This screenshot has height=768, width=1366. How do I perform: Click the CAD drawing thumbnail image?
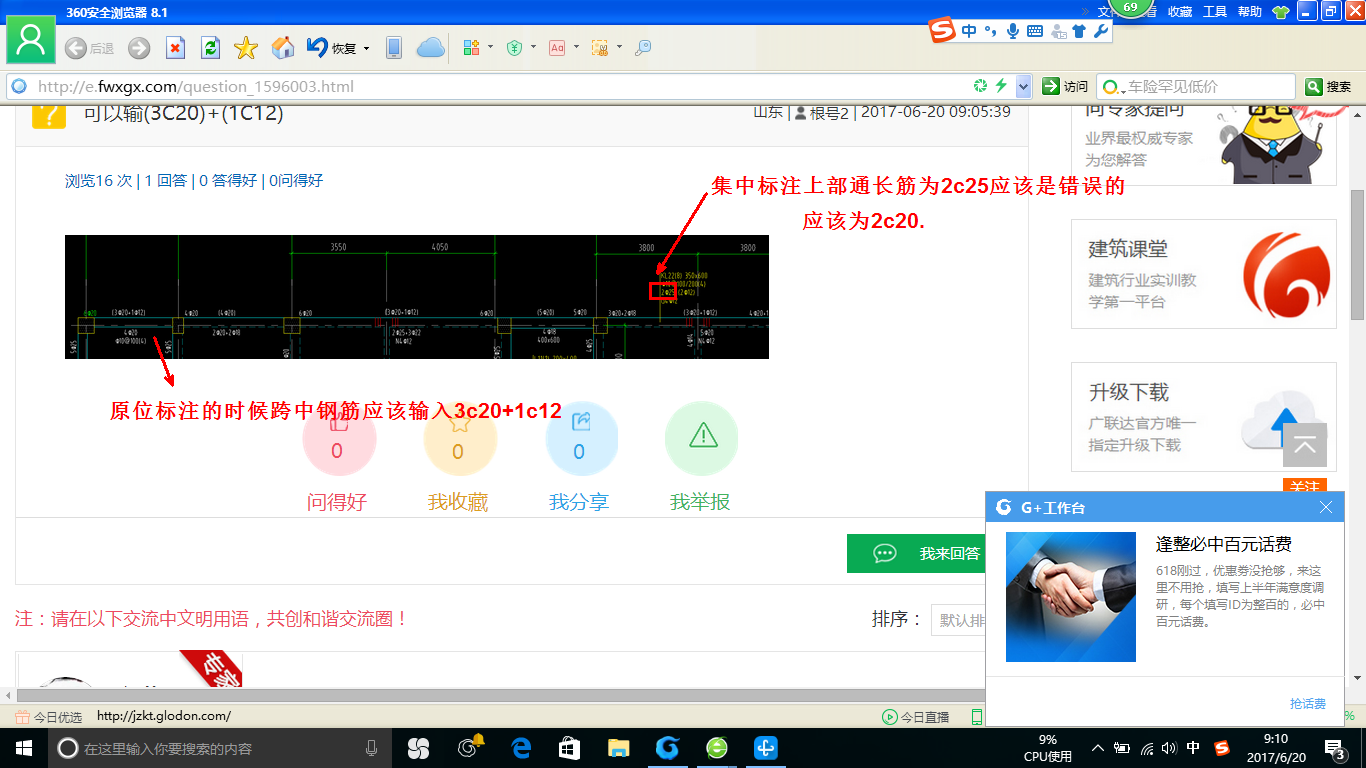(x=417, y=297)
